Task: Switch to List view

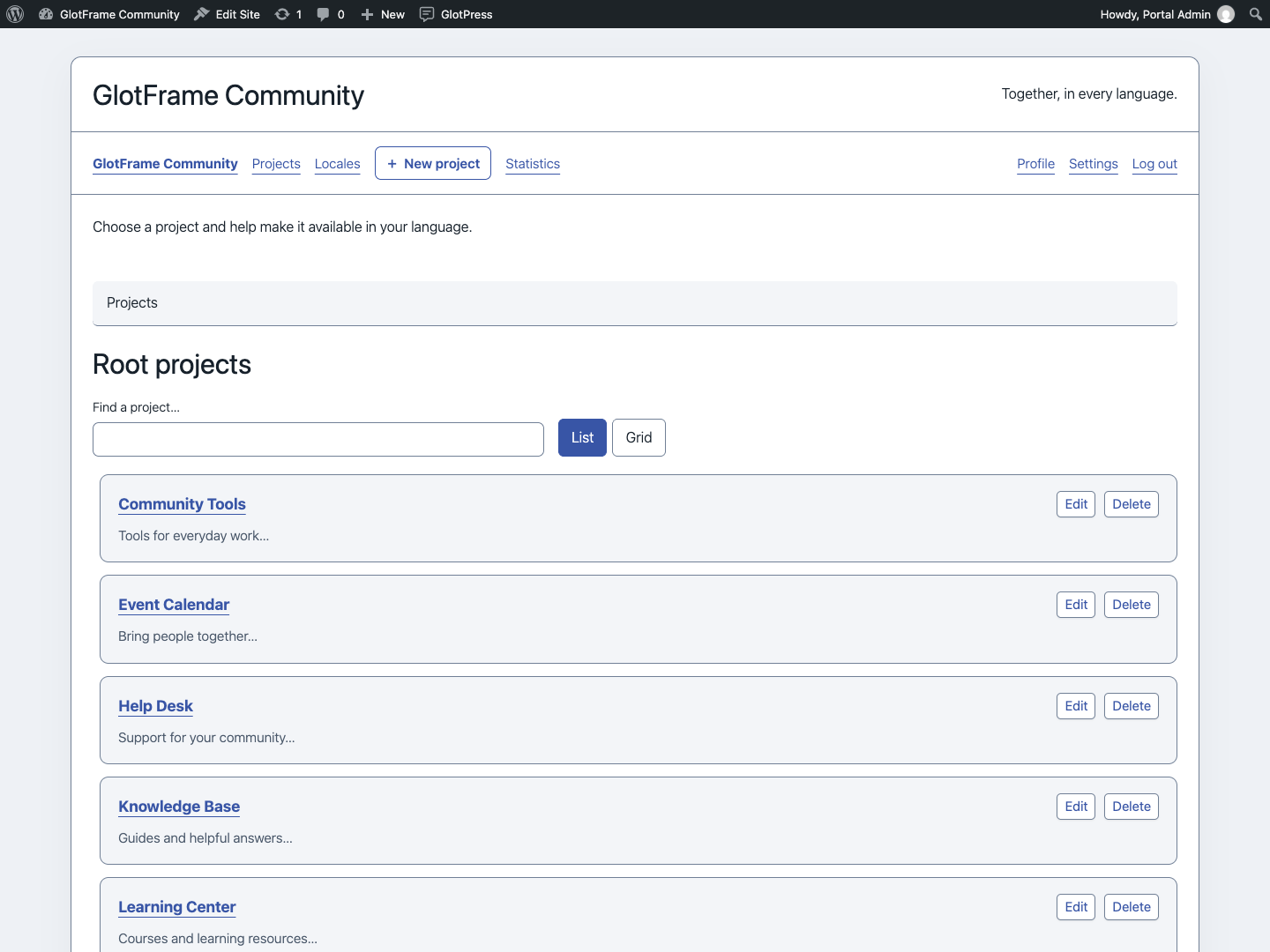Action: (582, 438)
